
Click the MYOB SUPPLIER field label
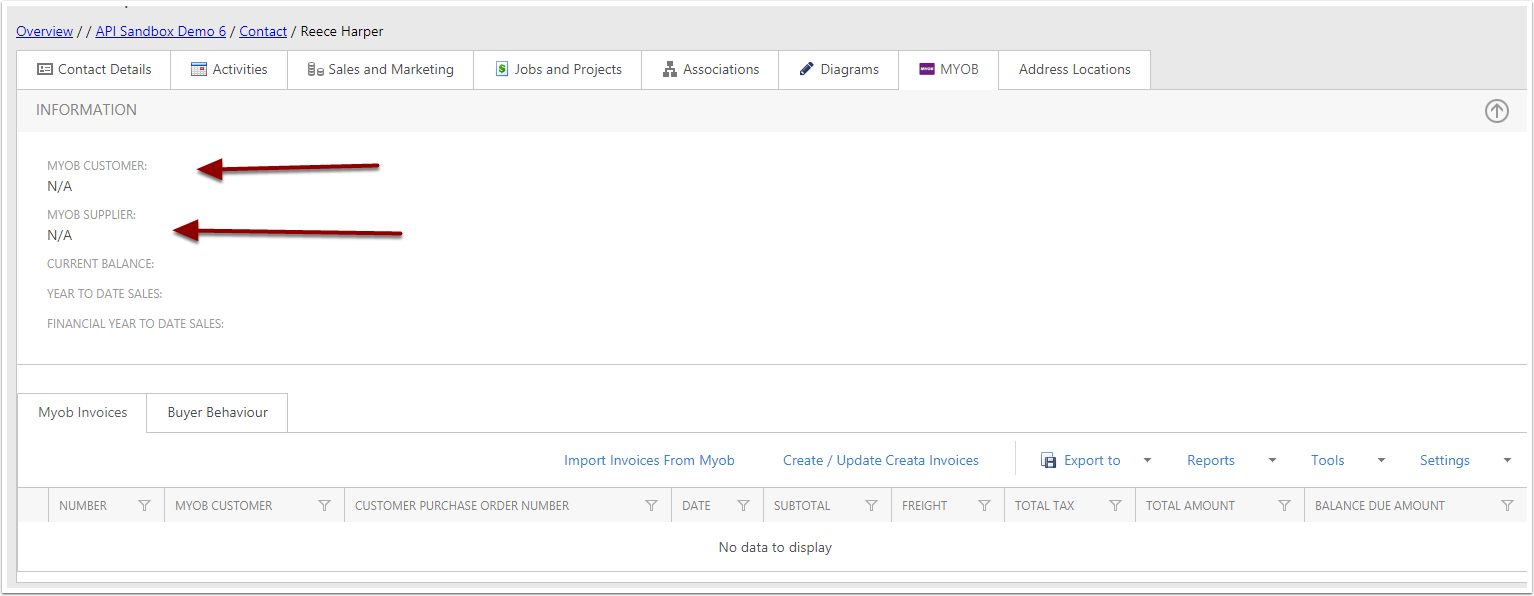click(91, 215)
